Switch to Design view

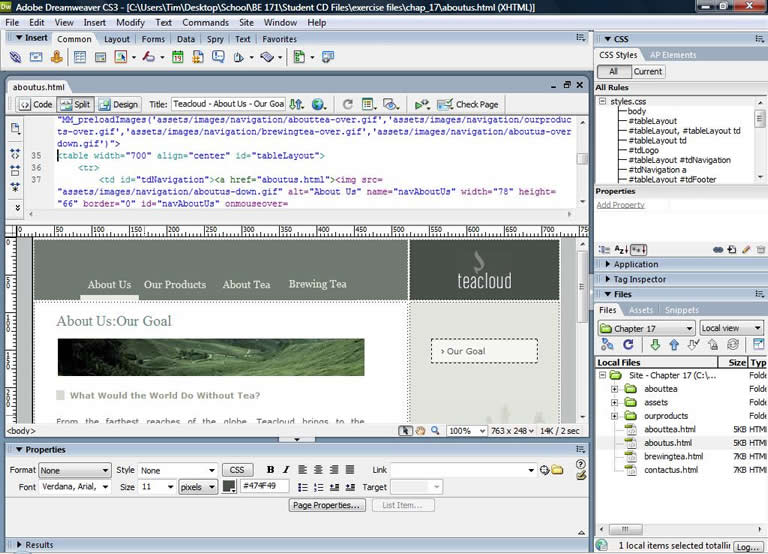[119, 104]
